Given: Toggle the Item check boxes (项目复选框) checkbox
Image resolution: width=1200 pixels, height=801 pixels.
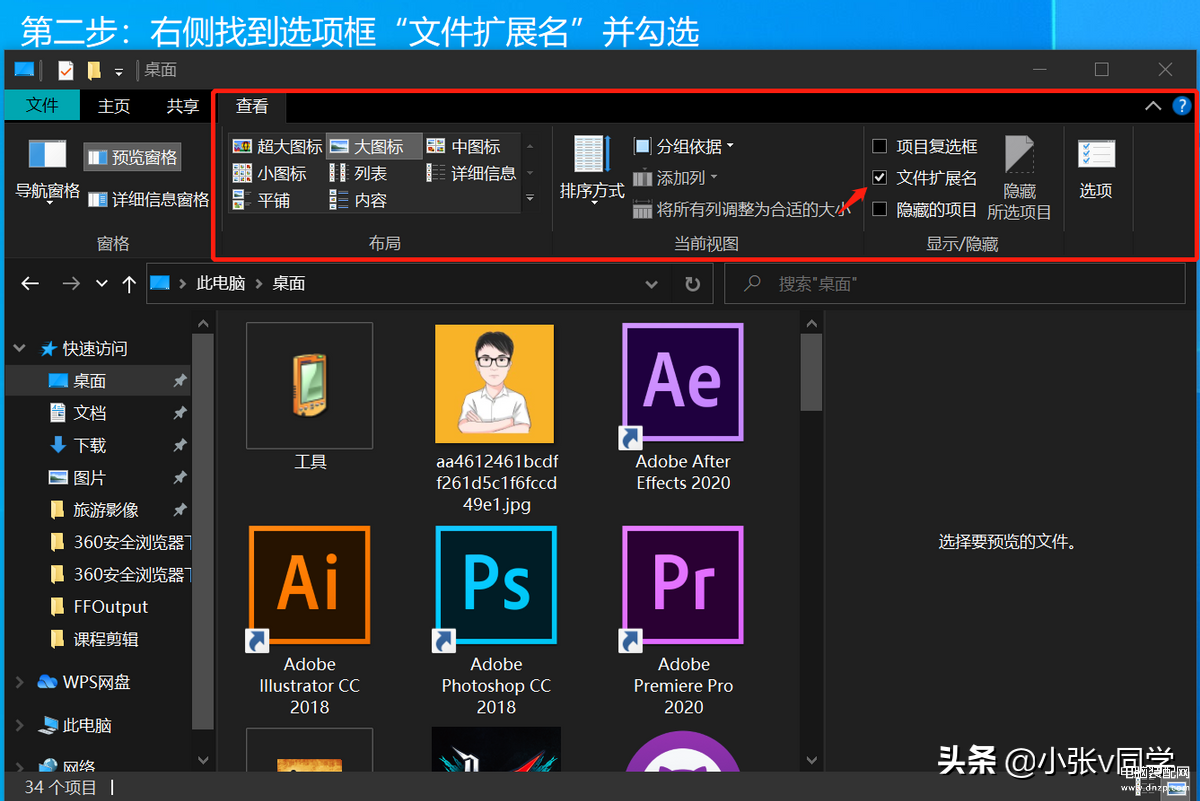Looking at the screenshot, I should [x=880, y=146].
